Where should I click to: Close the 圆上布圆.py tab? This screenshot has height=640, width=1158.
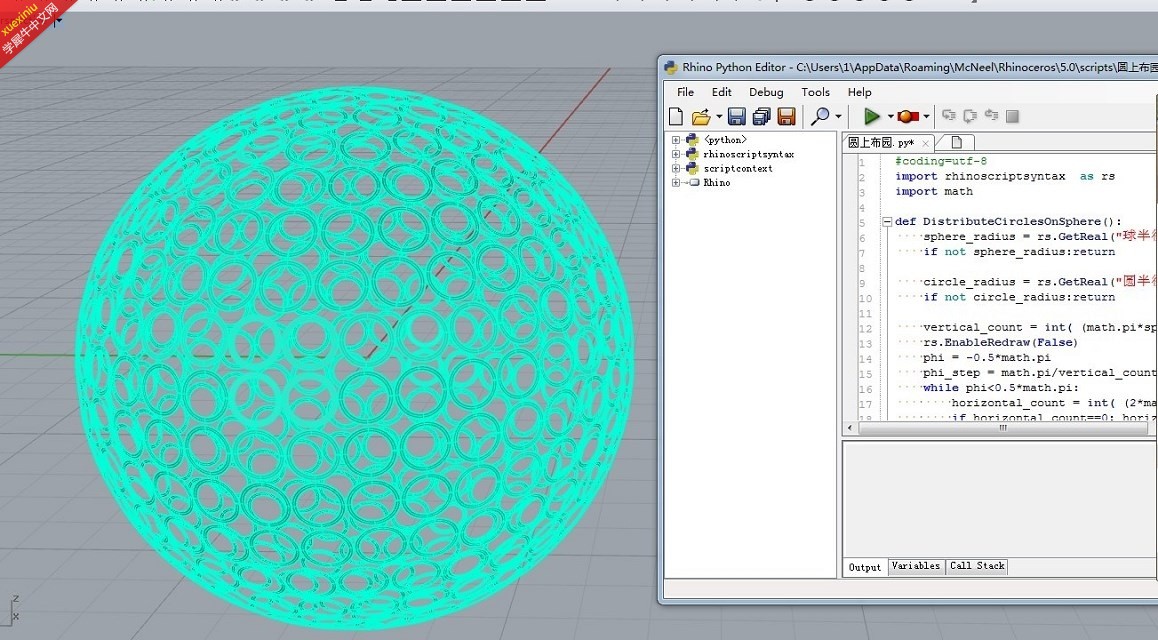(925, 143)
